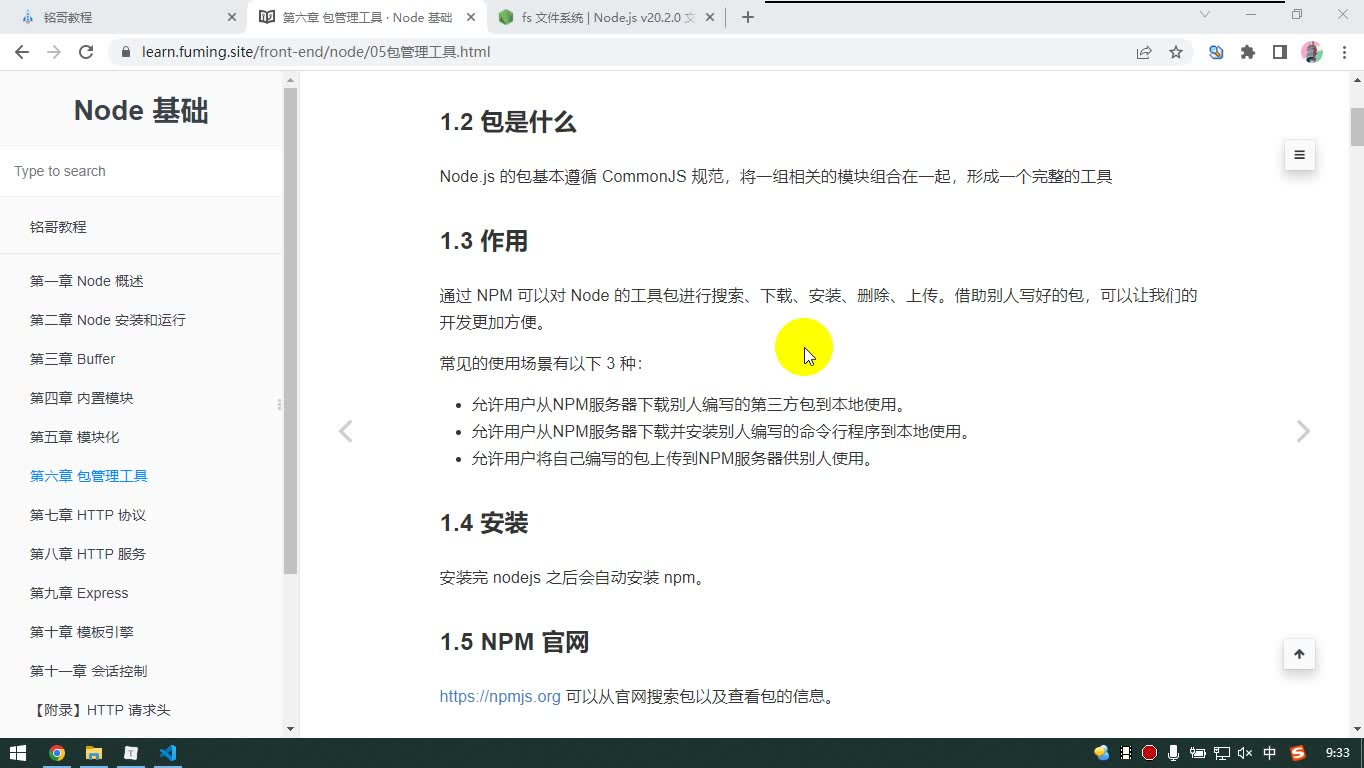Toggle the muted volume icon in tray

pyautogui.click(x=1245, y=753)
